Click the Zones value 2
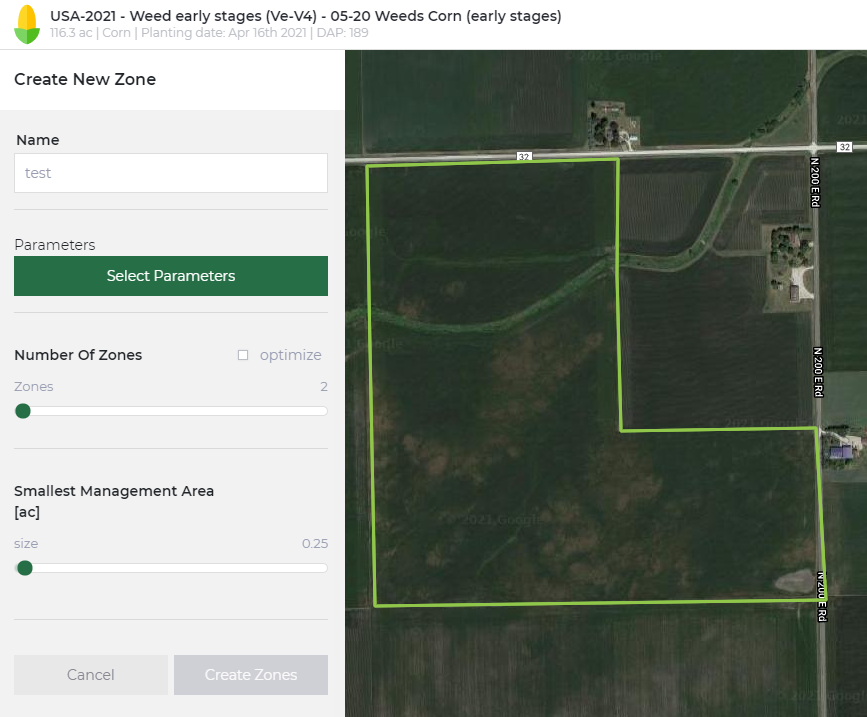 324,386
